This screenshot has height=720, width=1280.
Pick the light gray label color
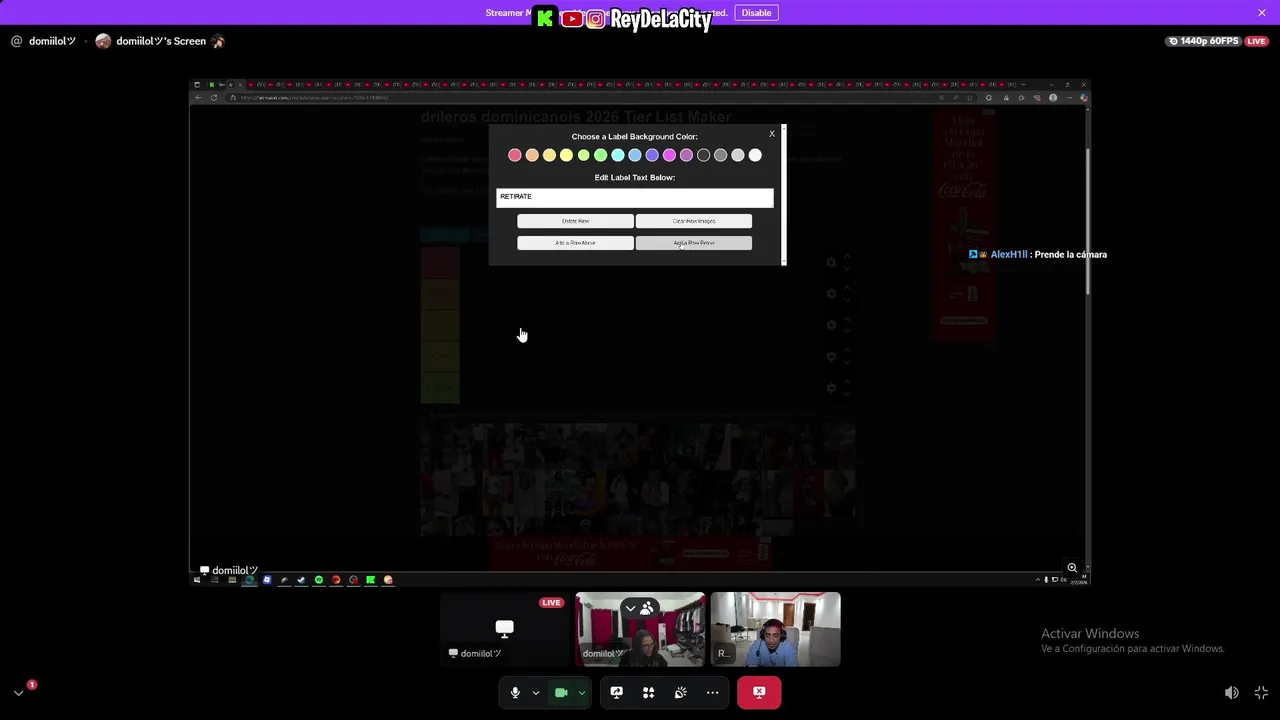coord(738,155)
